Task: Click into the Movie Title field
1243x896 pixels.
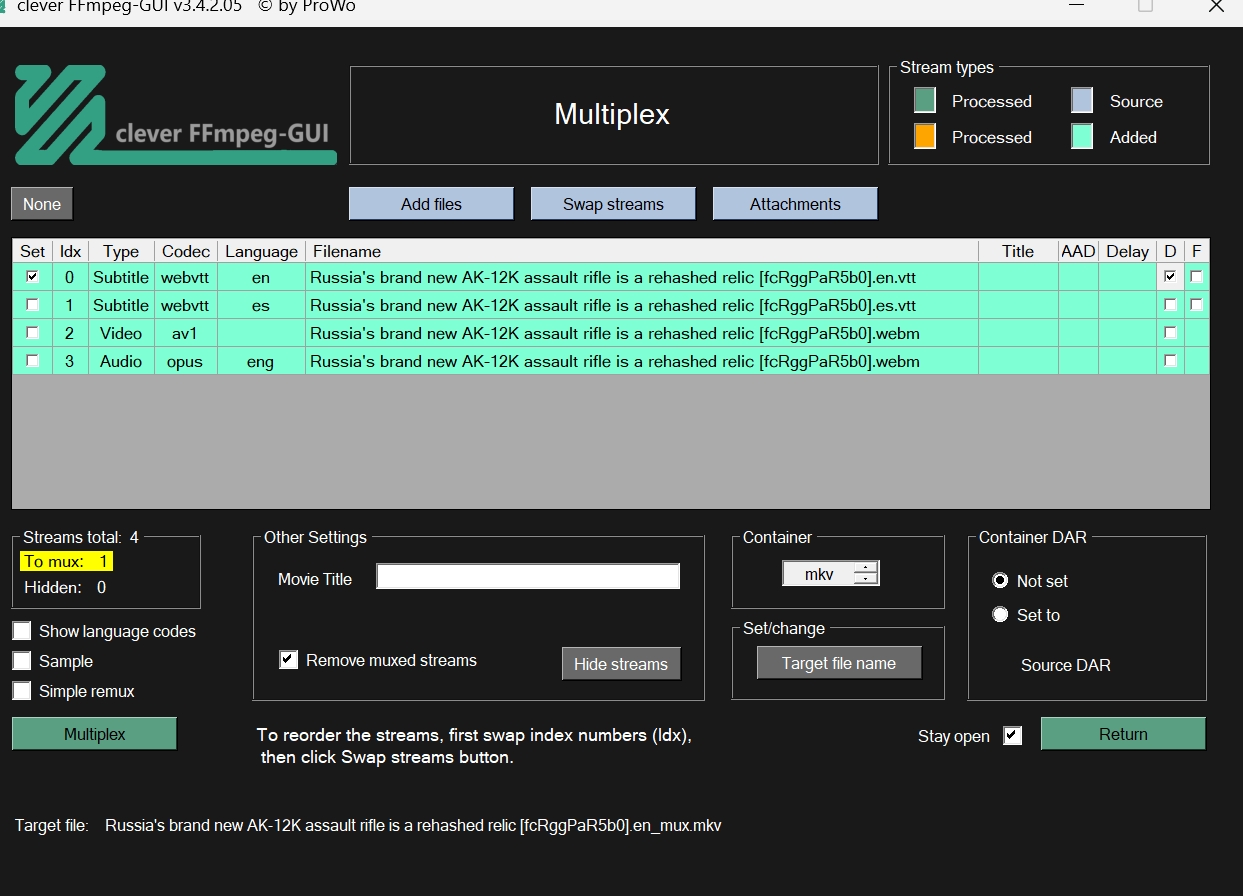Action: coord(528,577)
